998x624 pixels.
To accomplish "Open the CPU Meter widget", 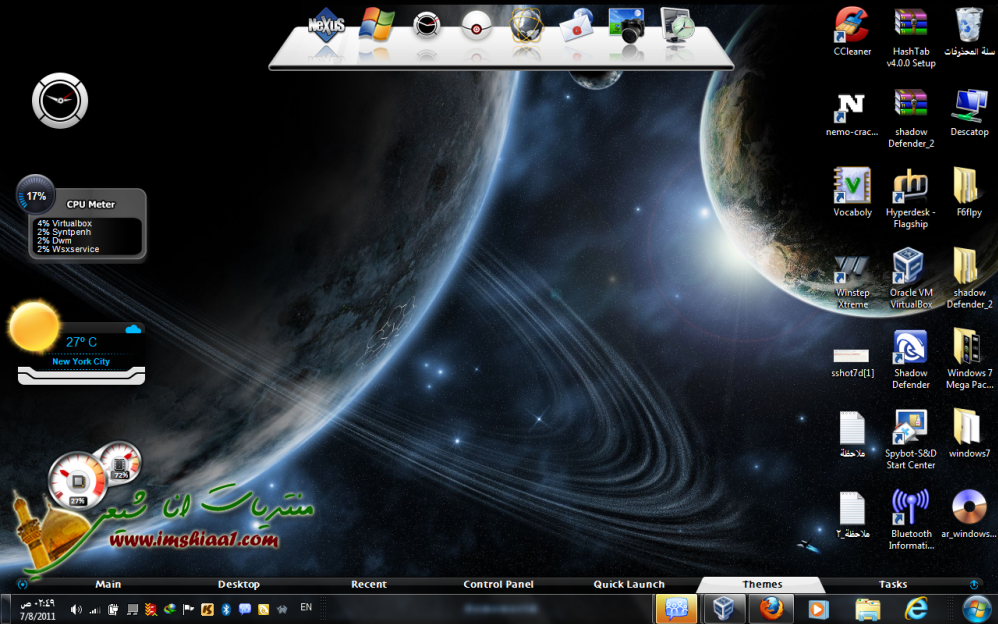I will point(81,217).
